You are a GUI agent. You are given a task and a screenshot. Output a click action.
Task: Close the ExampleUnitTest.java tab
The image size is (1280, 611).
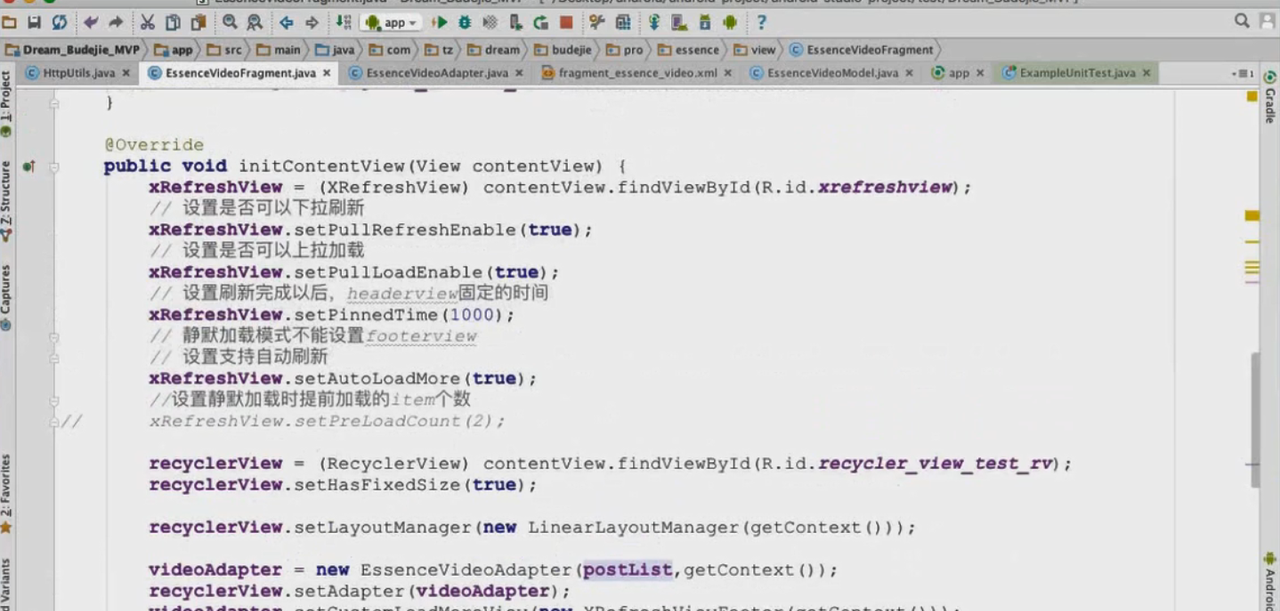click(x=1145, y=73)
